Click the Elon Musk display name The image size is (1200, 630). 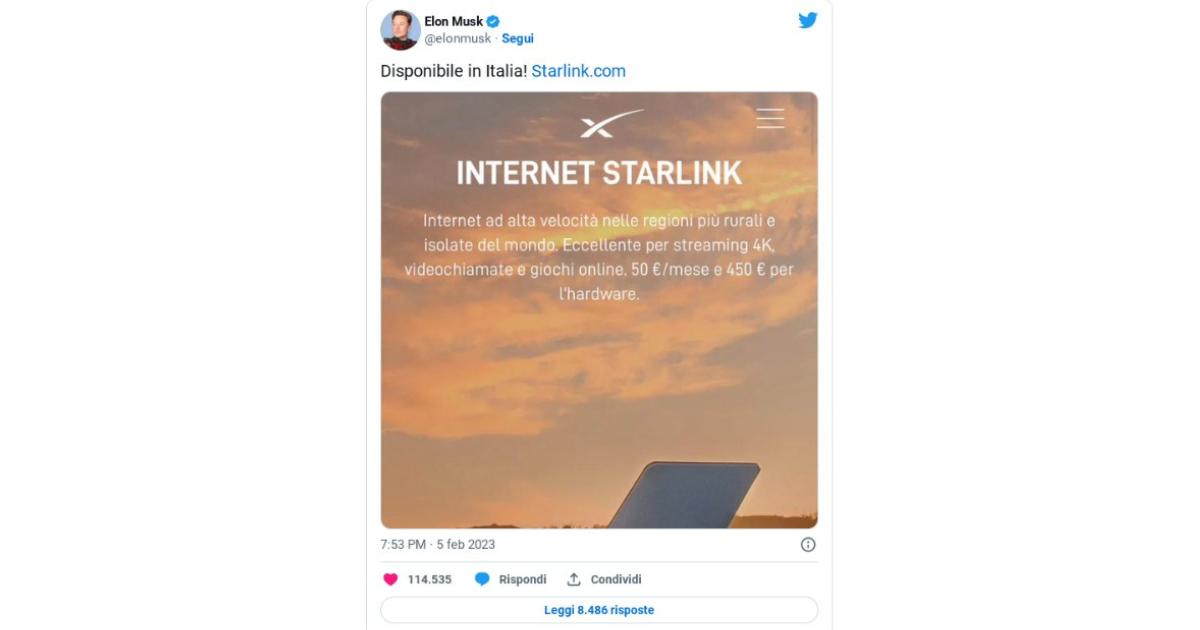point(453,21)
